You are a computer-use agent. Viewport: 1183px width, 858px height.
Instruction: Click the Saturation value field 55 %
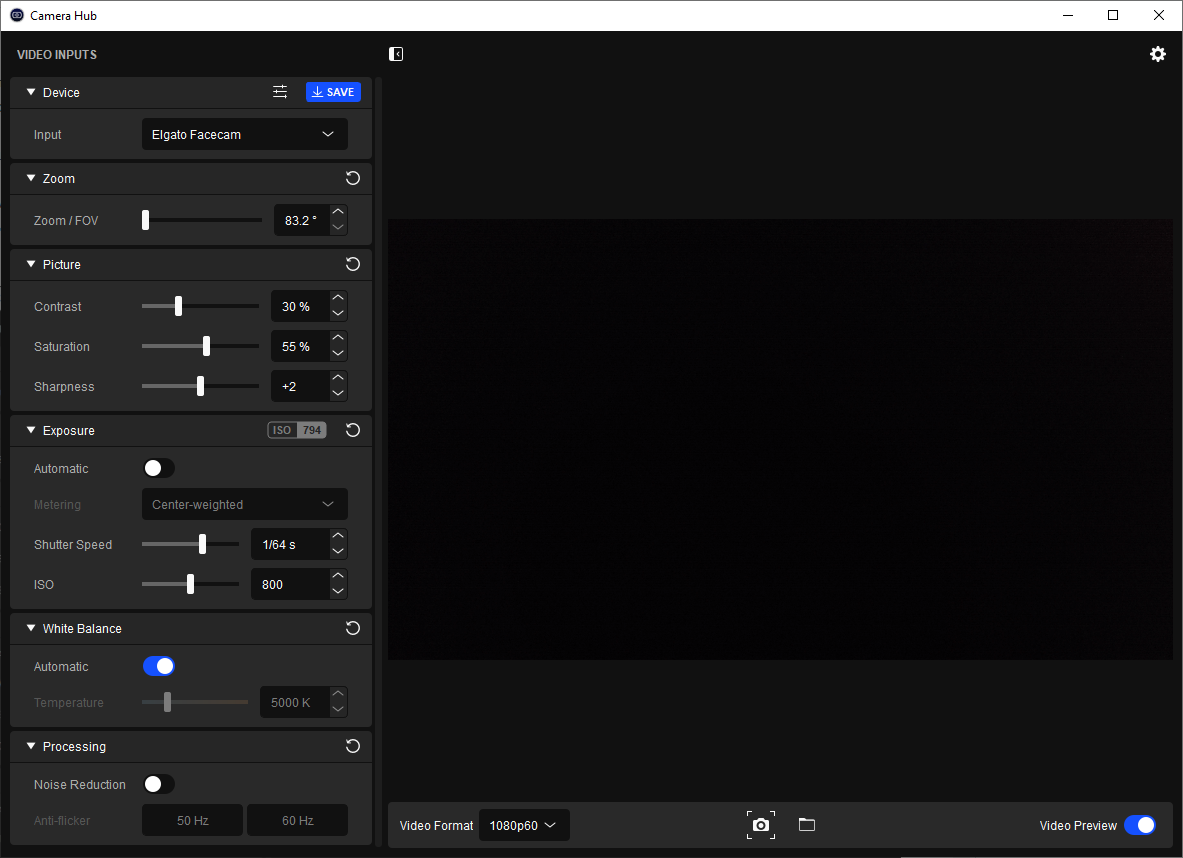pyautogui.click(x=300, y=346)
